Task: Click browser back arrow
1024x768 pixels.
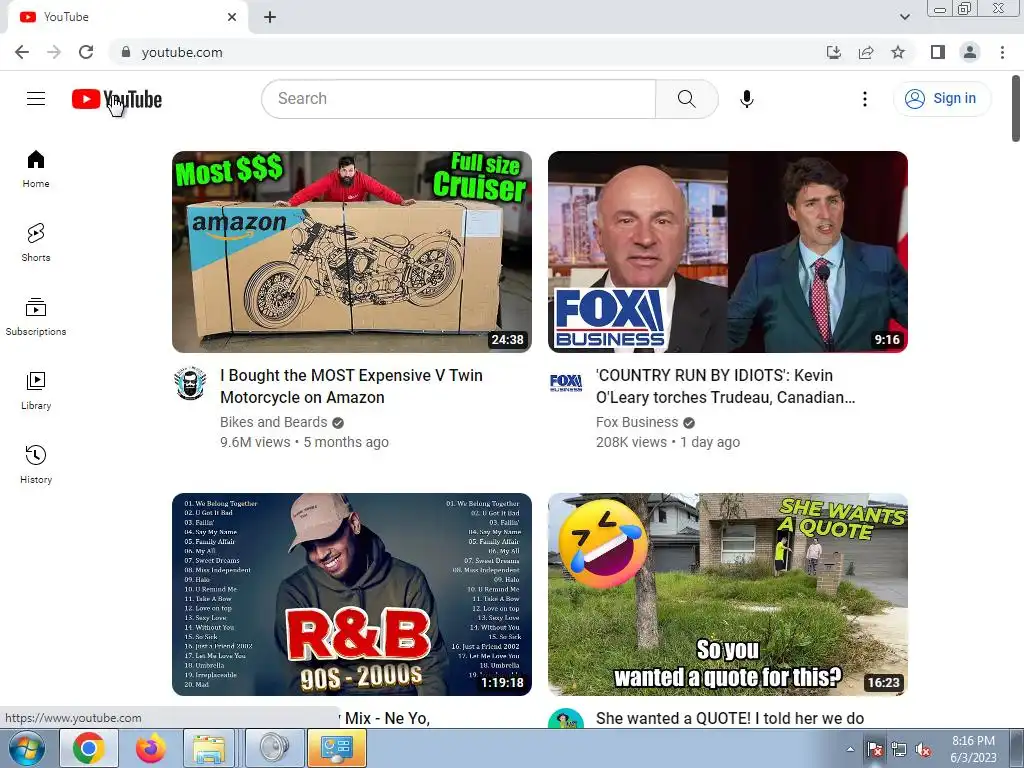Action: (x=22, y=52)
